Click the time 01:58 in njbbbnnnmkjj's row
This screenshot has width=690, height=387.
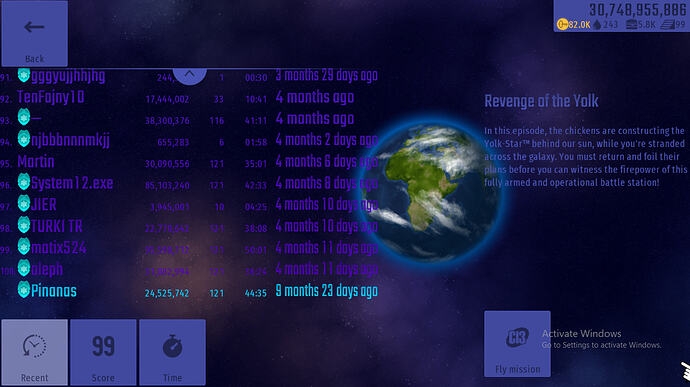[x=256, y=142]
